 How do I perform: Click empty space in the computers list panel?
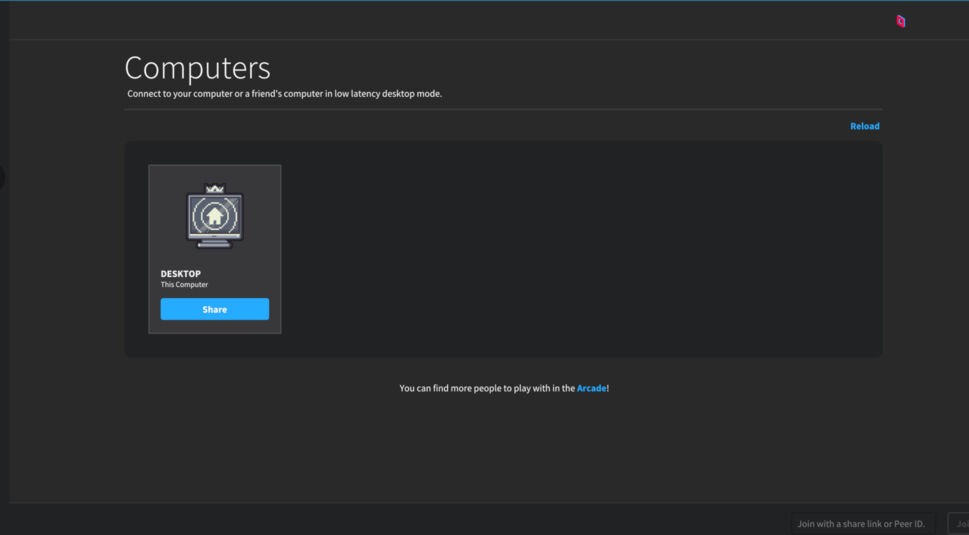[x=580, y=250]
